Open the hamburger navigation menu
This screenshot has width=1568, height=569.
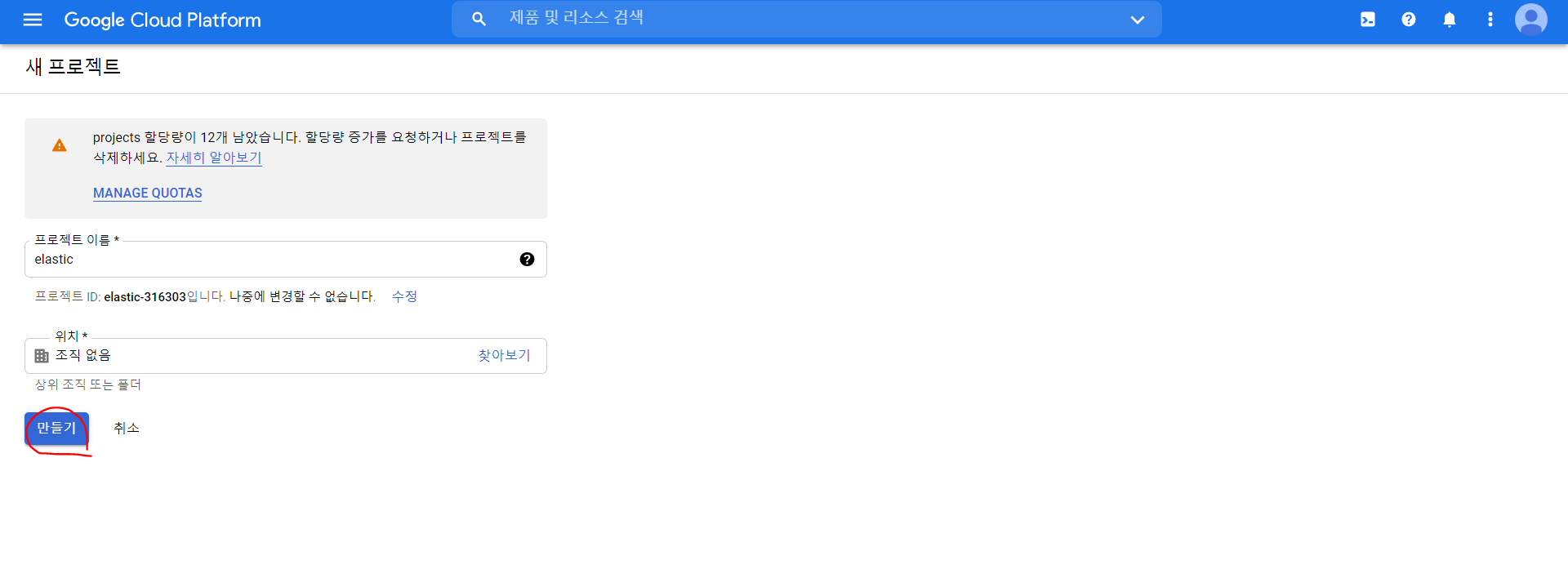[x=33, y=20]
